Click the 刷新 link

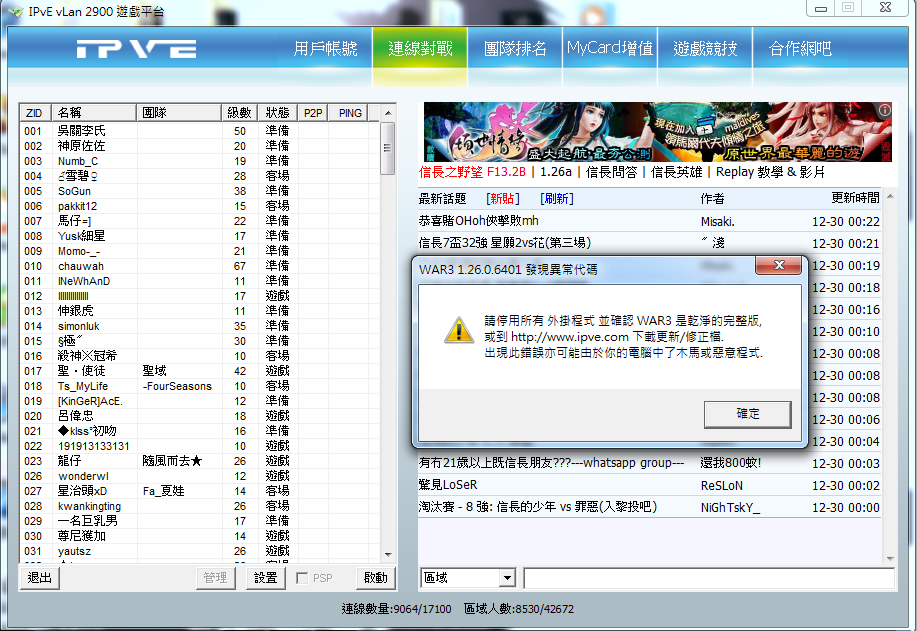(557, 199)
